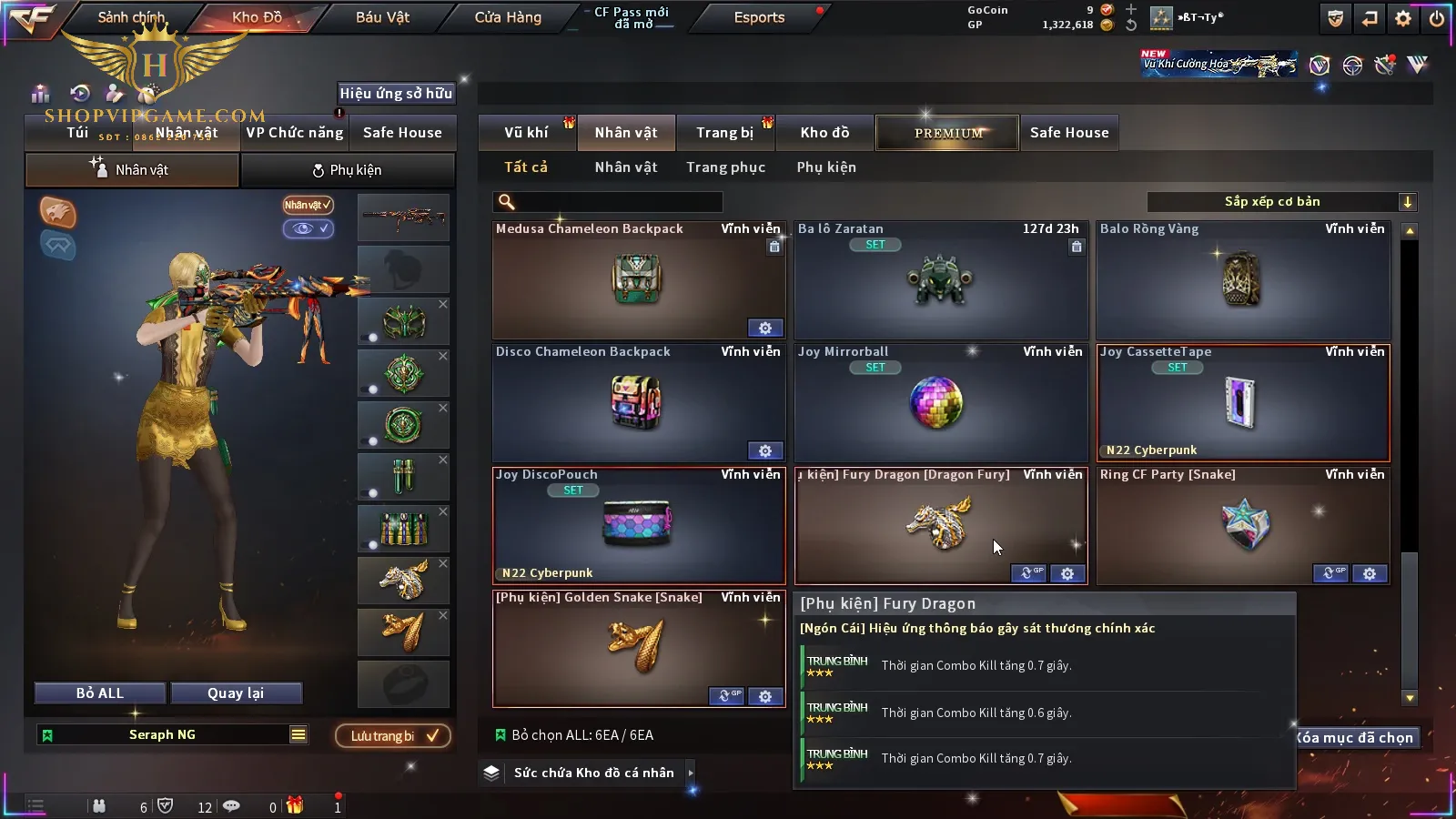Viewport: 1456px width, 819px height.
Task: Switch to the PREMIUM tab
Action: click(x=947, y=133)
